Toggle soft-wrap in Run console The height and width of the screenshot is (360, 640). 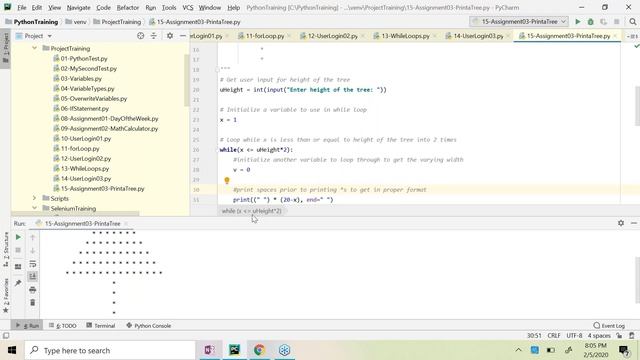tap(33, 264)
